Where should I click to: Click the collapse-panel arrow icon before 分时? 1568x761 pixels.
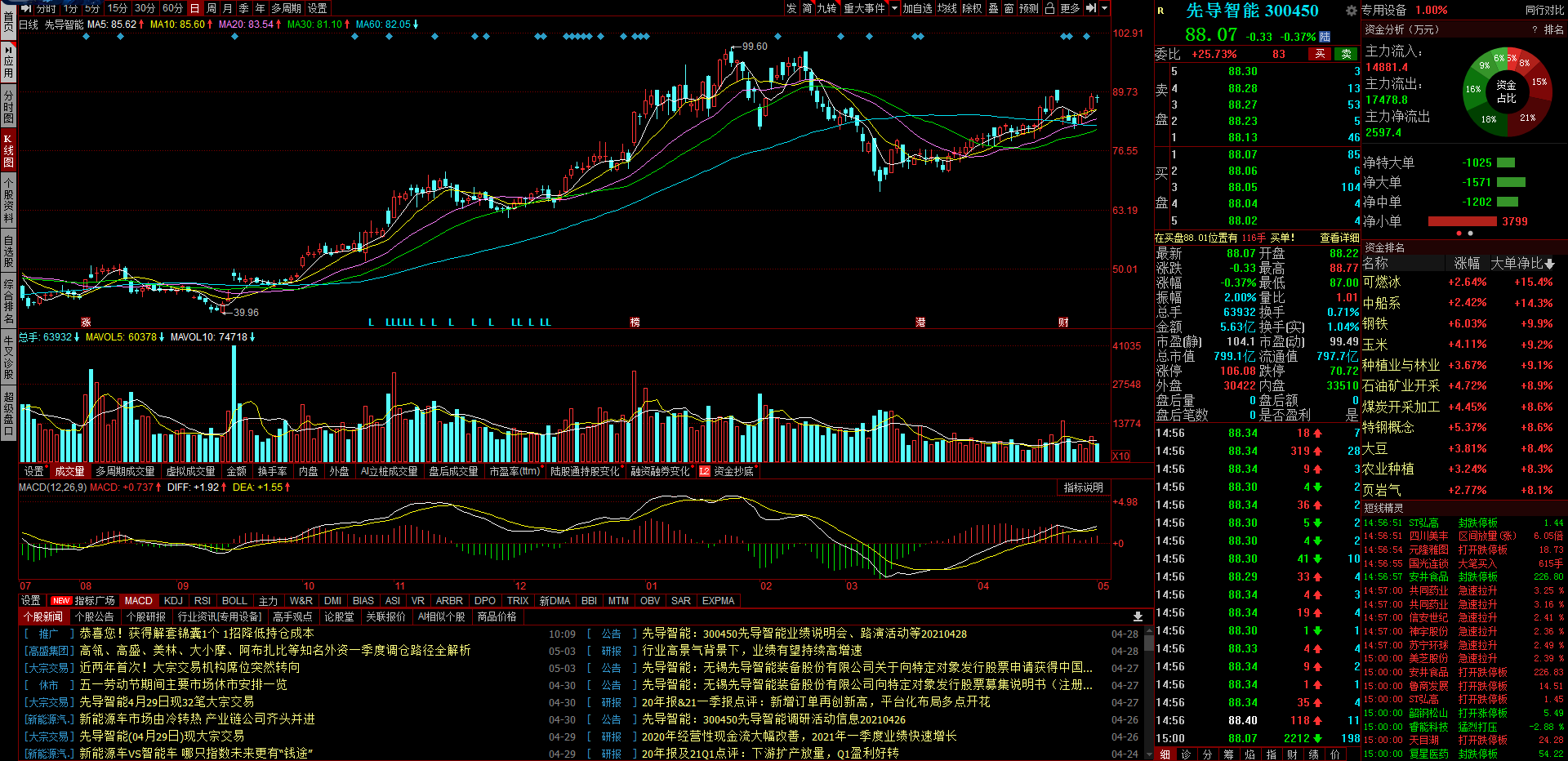click(25, 8)
